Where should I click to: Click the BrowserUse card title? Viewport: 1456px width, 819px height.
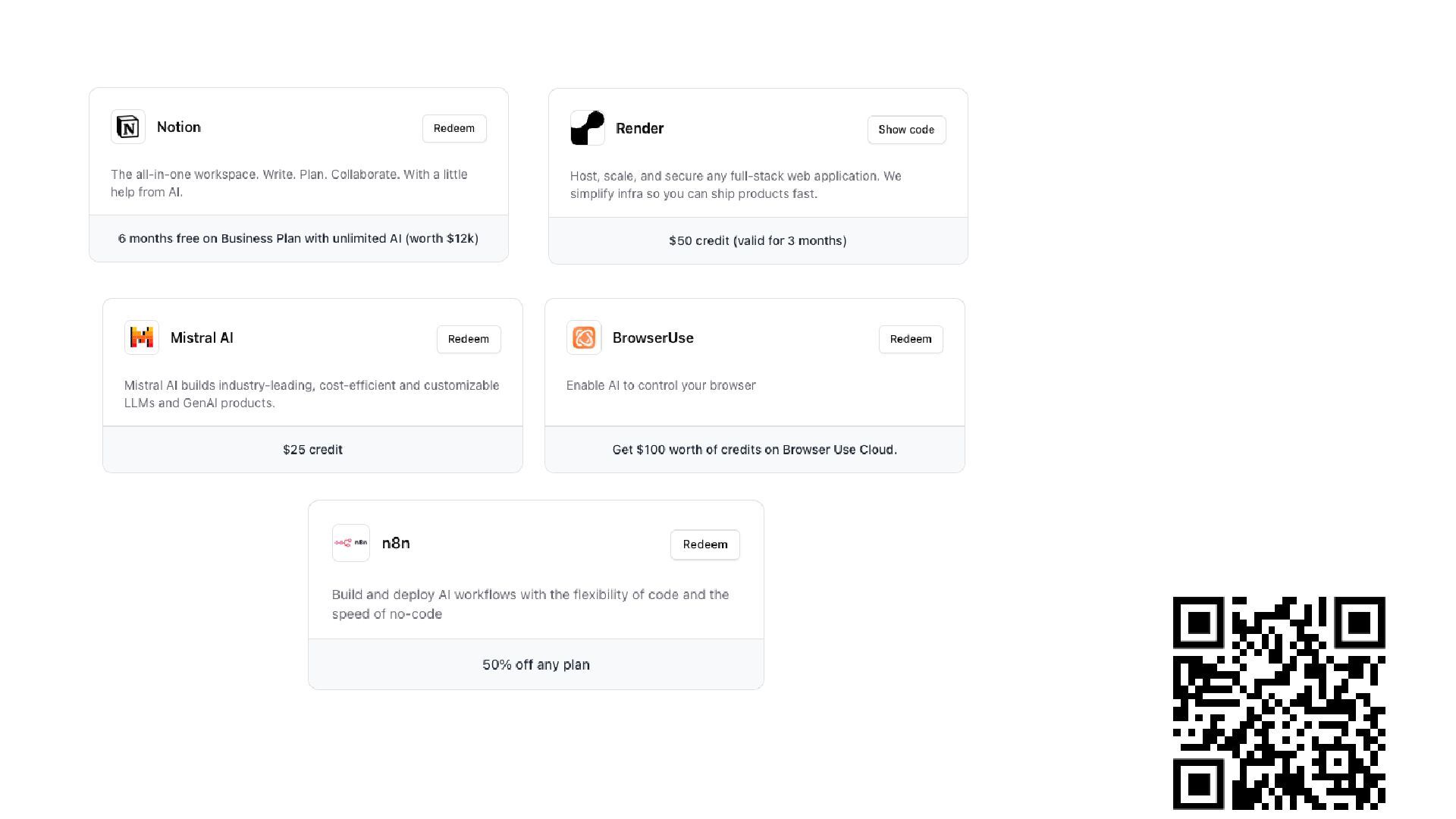point(653,338)
